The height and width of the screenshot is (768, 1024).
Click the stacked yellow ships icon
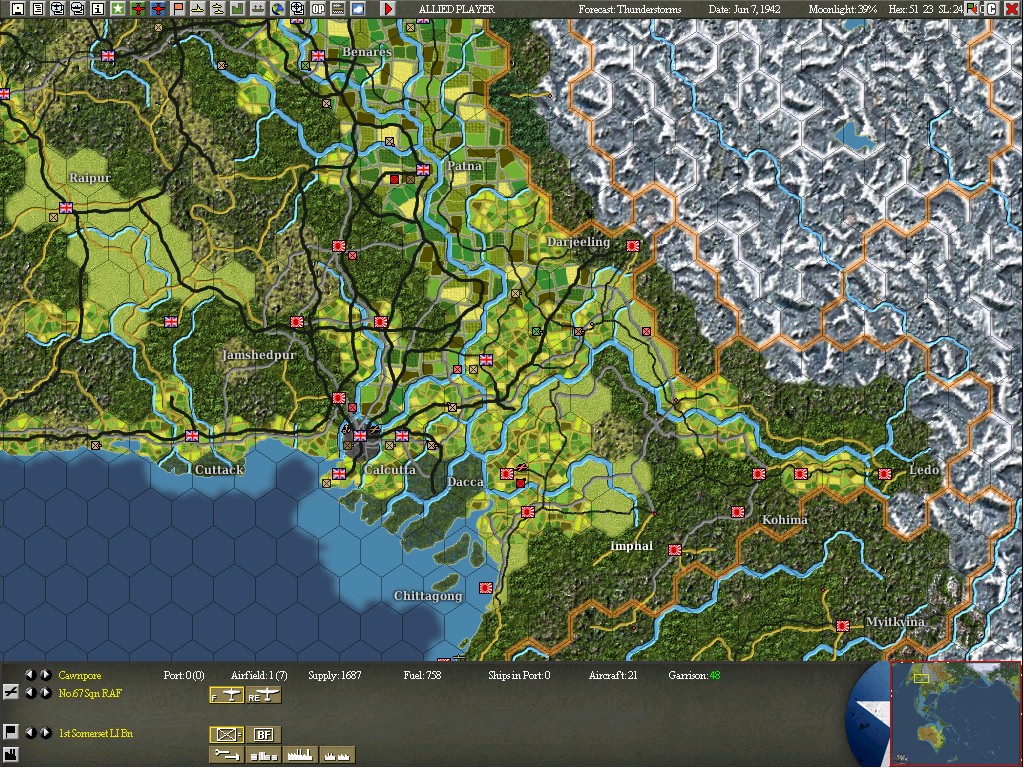(x=217, y=8)
